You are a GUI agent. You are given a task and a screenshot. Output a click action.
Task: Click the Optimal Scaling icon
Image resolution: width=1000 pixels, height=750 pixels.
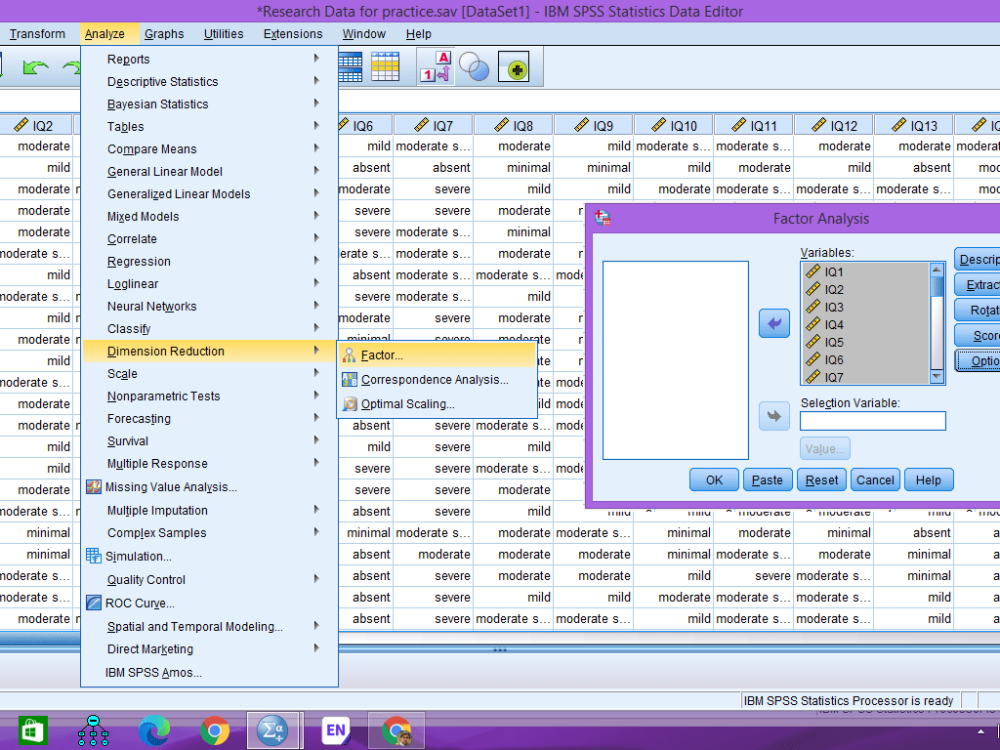tap(349, 404)
